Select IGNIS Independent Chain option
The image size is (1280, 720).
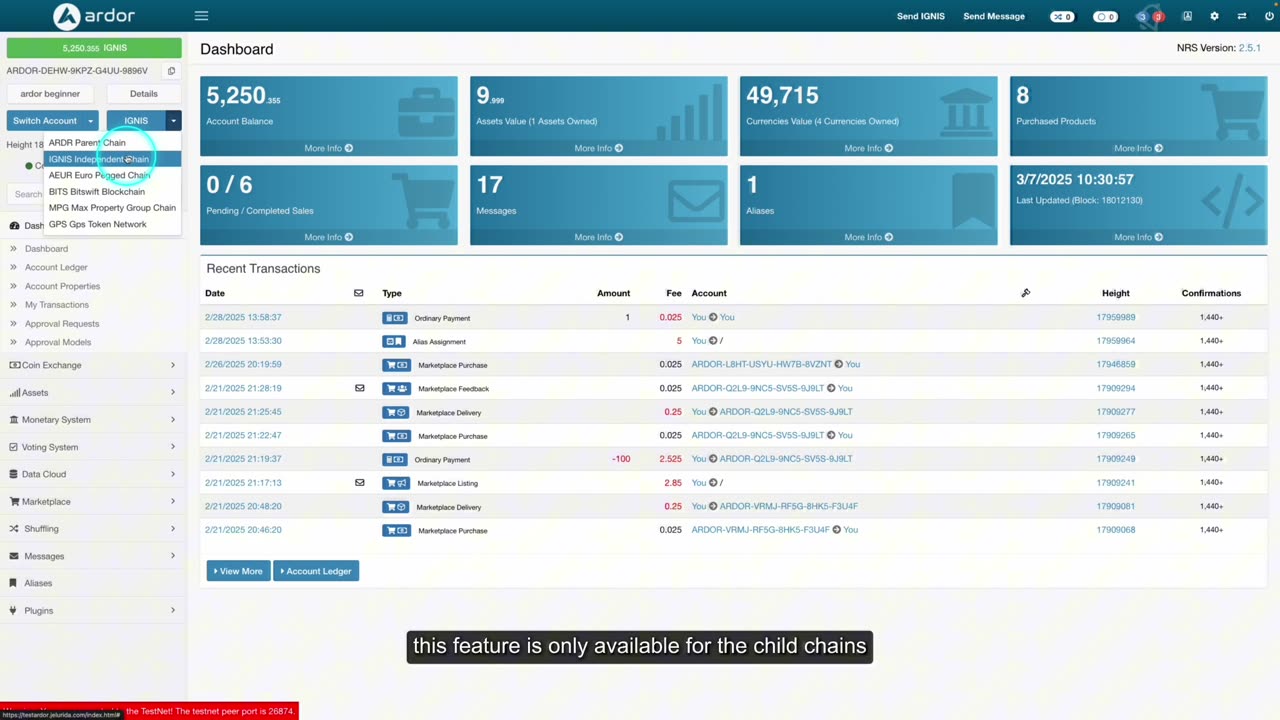(x=113, y=159)
